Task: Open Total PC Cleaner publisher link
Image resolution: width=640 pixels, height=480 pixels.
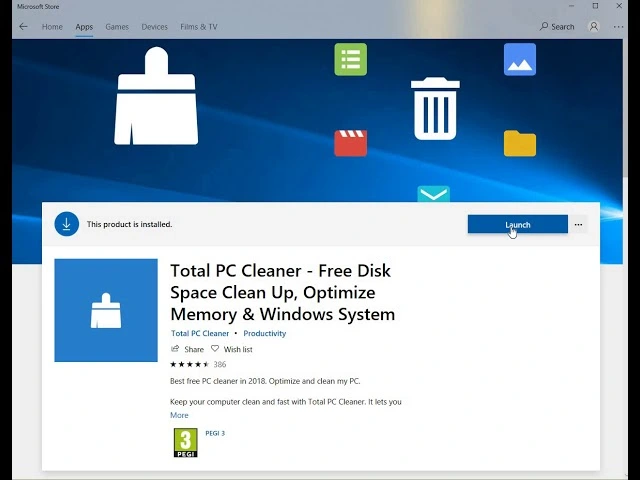Action: click(x=200, y=333)
